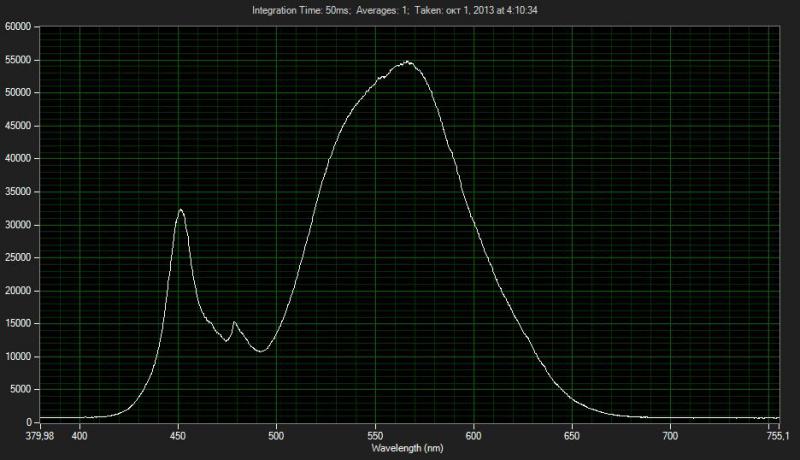Click the Wavelength (nm) axis title
The height and width of the screenshot is (460, 800).
click(405, 448)
